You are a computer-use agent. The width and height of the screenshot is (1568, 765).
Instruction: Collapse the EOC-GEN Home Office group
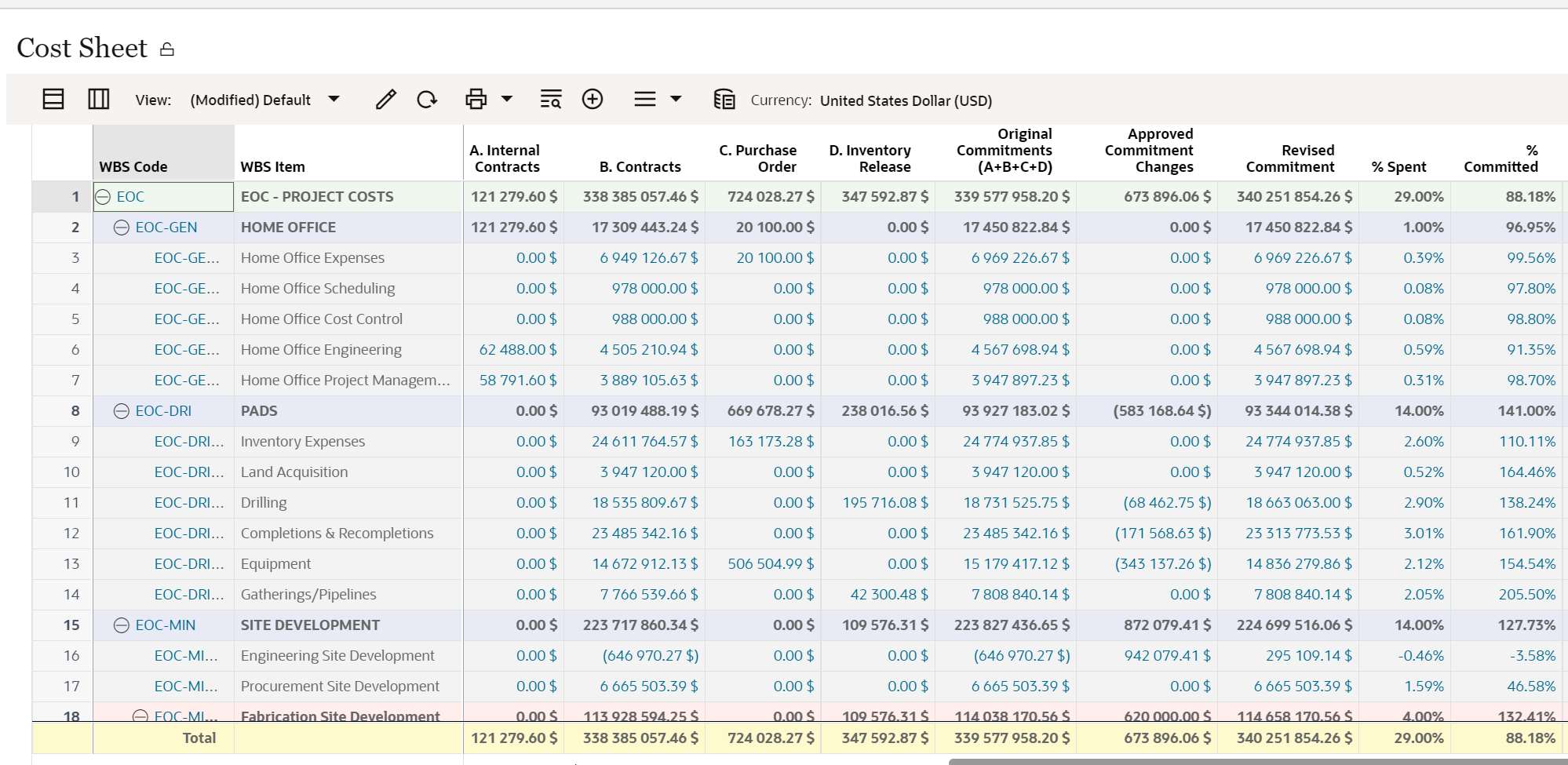click(122, 228)
